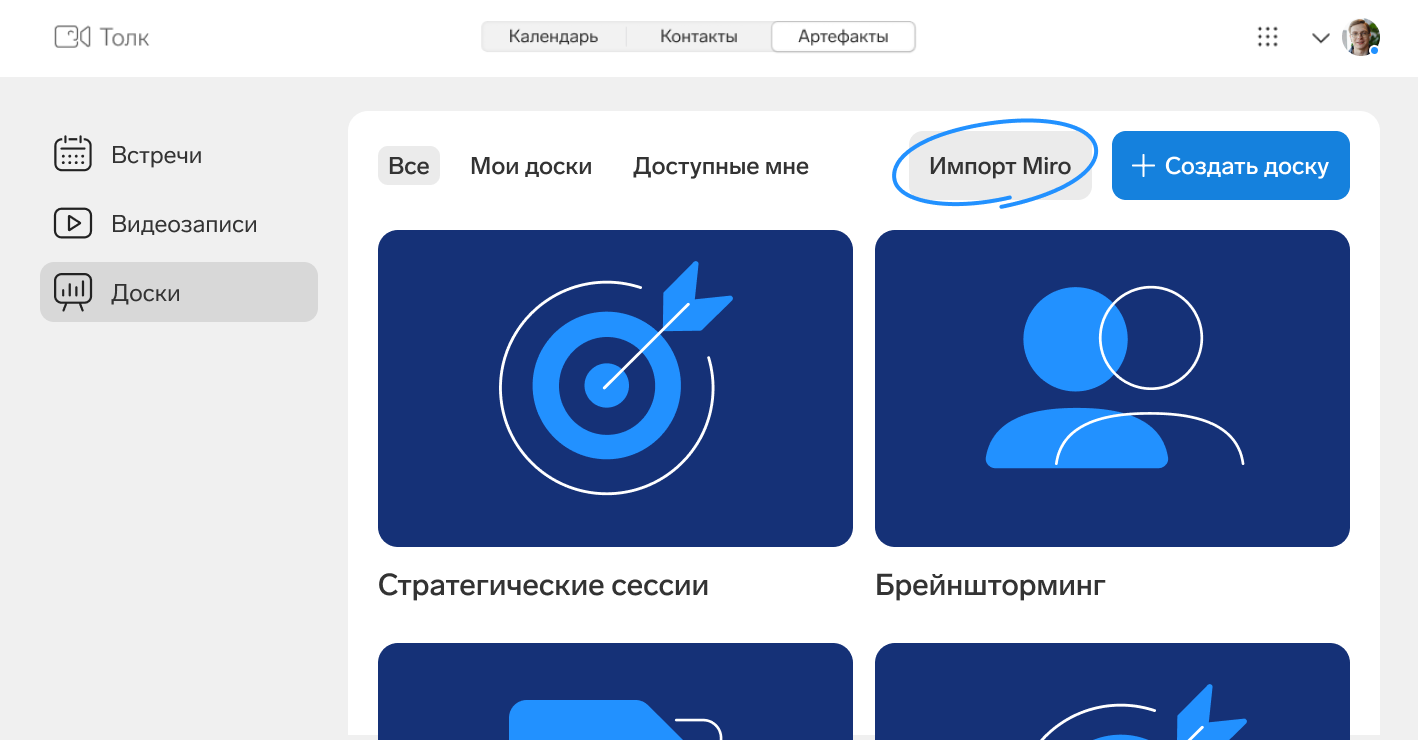
Task: Open the Стратегические сессии board thumbnail
Action: click(x=615, y=388)
